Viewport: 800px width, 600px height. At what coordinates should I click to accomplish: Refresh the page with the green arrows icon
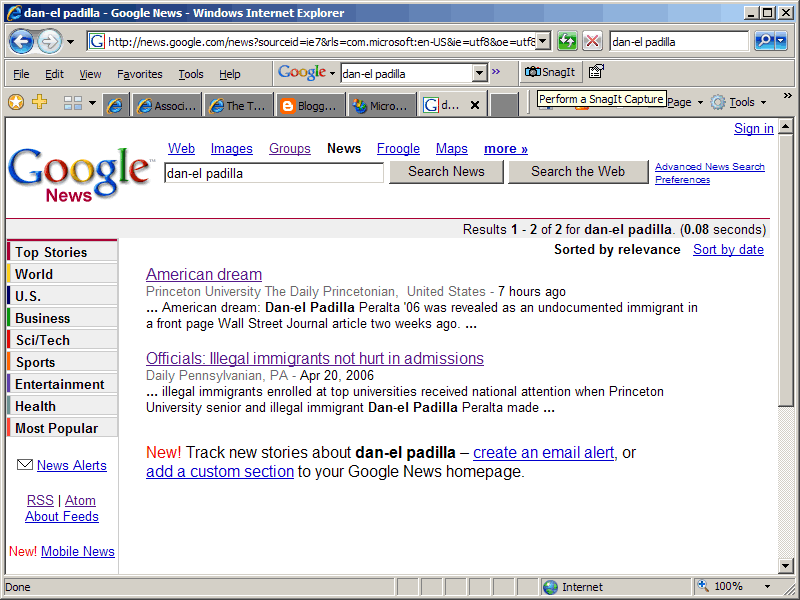[567, 41]
